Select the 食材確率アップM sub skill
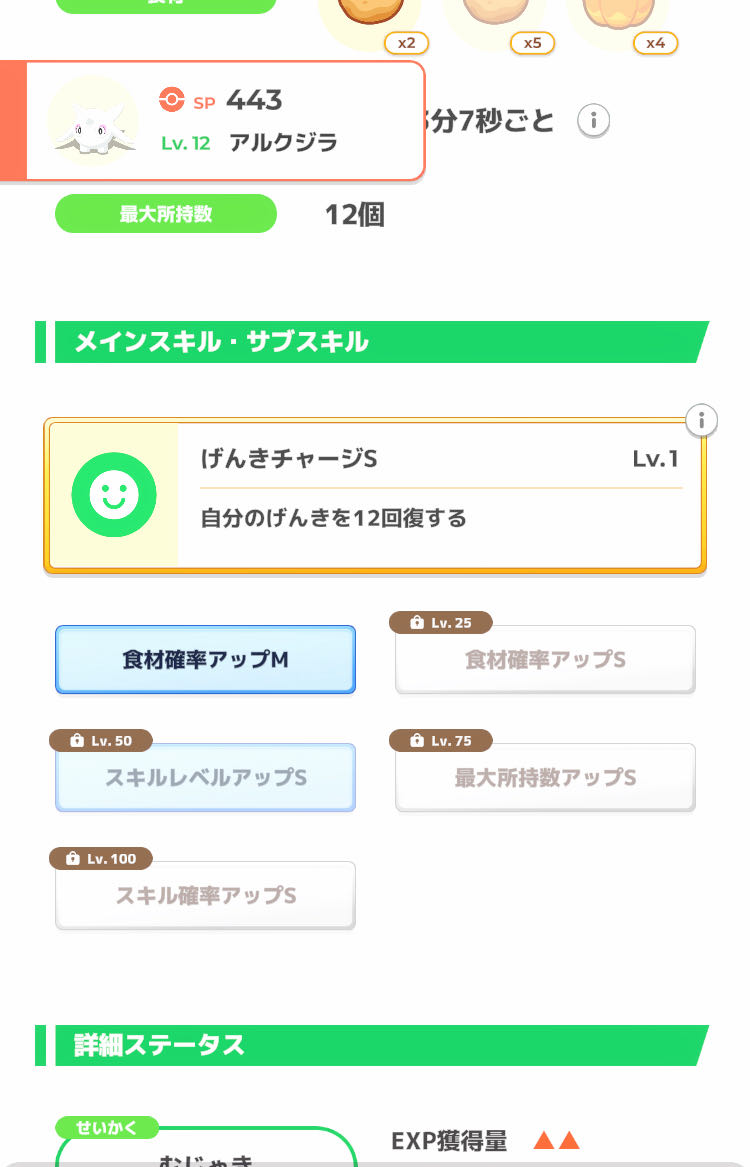The width and height of the screenshot is (750, 1167). click(205, 660)
